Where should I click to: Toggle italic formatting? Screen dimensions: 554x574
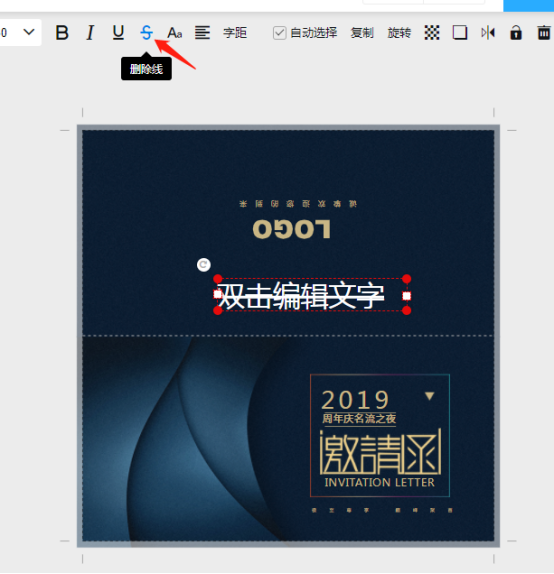click(x=90, y=33)
